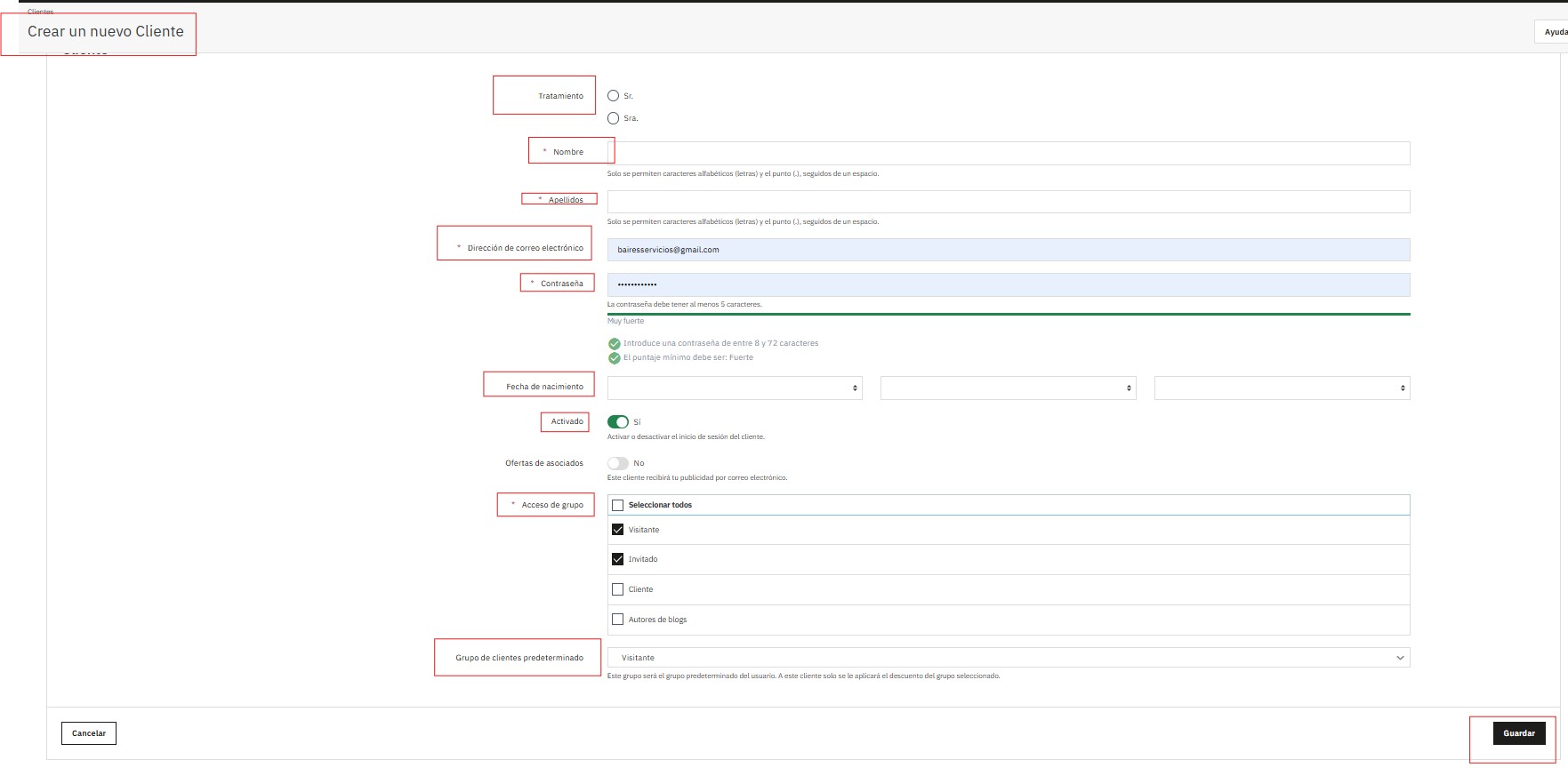Check the Autores de blogs checkbox

[x=618, y=620]
